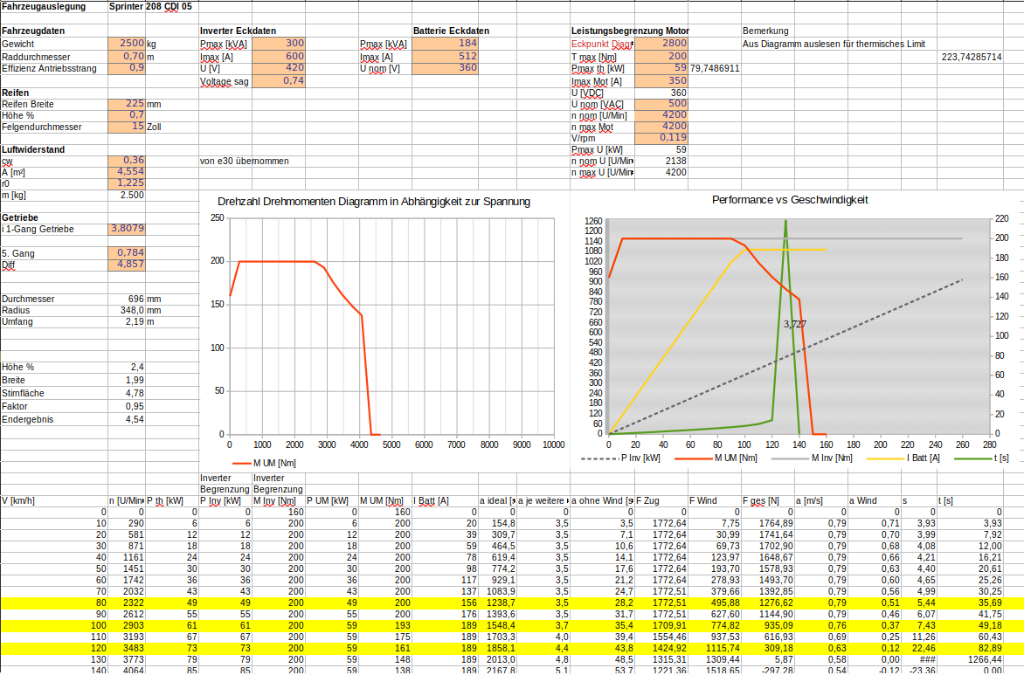1024x675 pixels.
Task: Click the i 1-Gang Getriebe value 3,8079
Action: click(126, 229)
